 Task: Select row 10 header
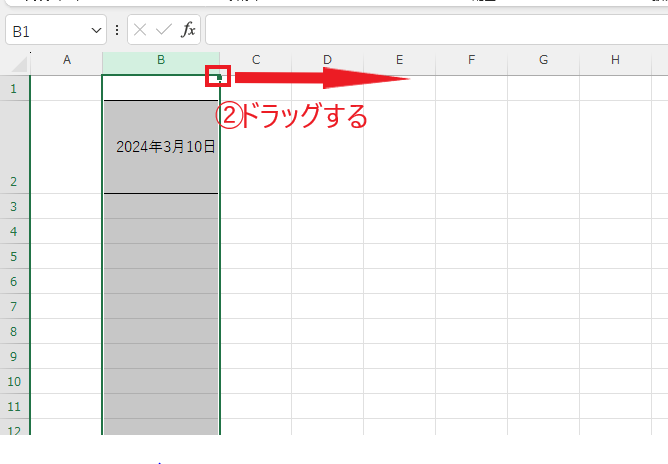14,381
